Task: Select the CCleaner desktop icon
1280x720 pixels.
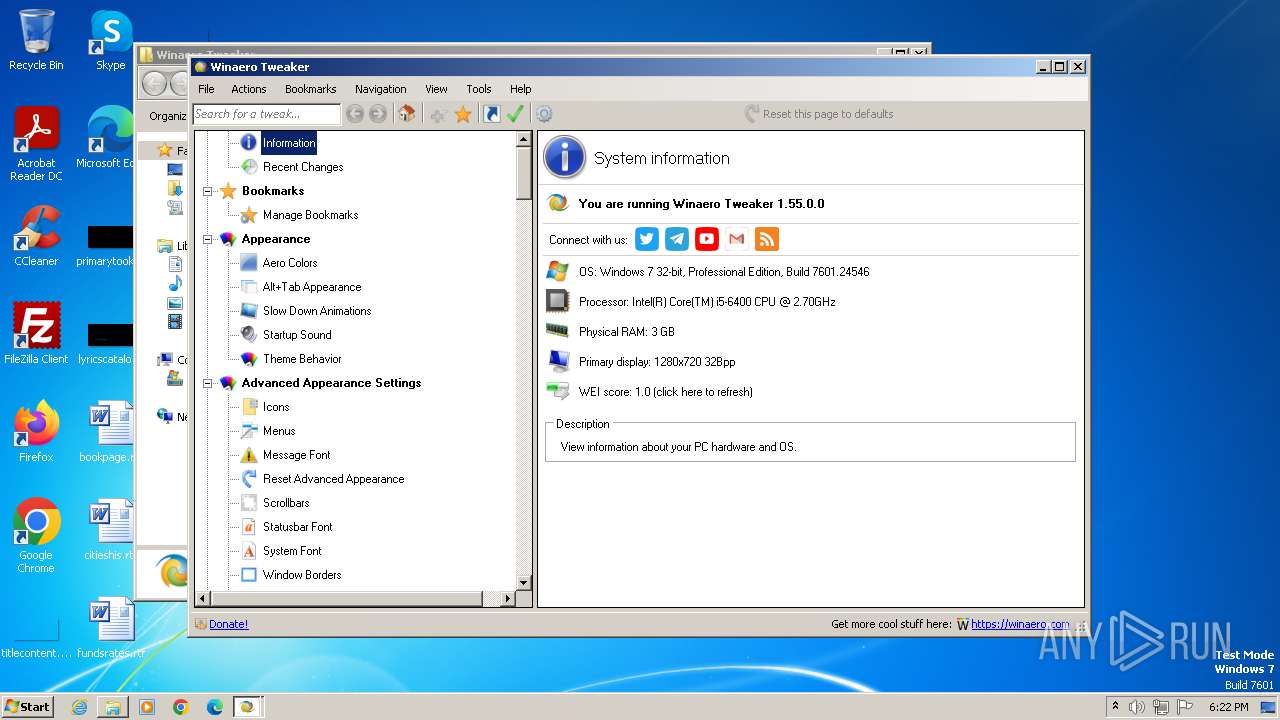Action: [x=36, y=236]
